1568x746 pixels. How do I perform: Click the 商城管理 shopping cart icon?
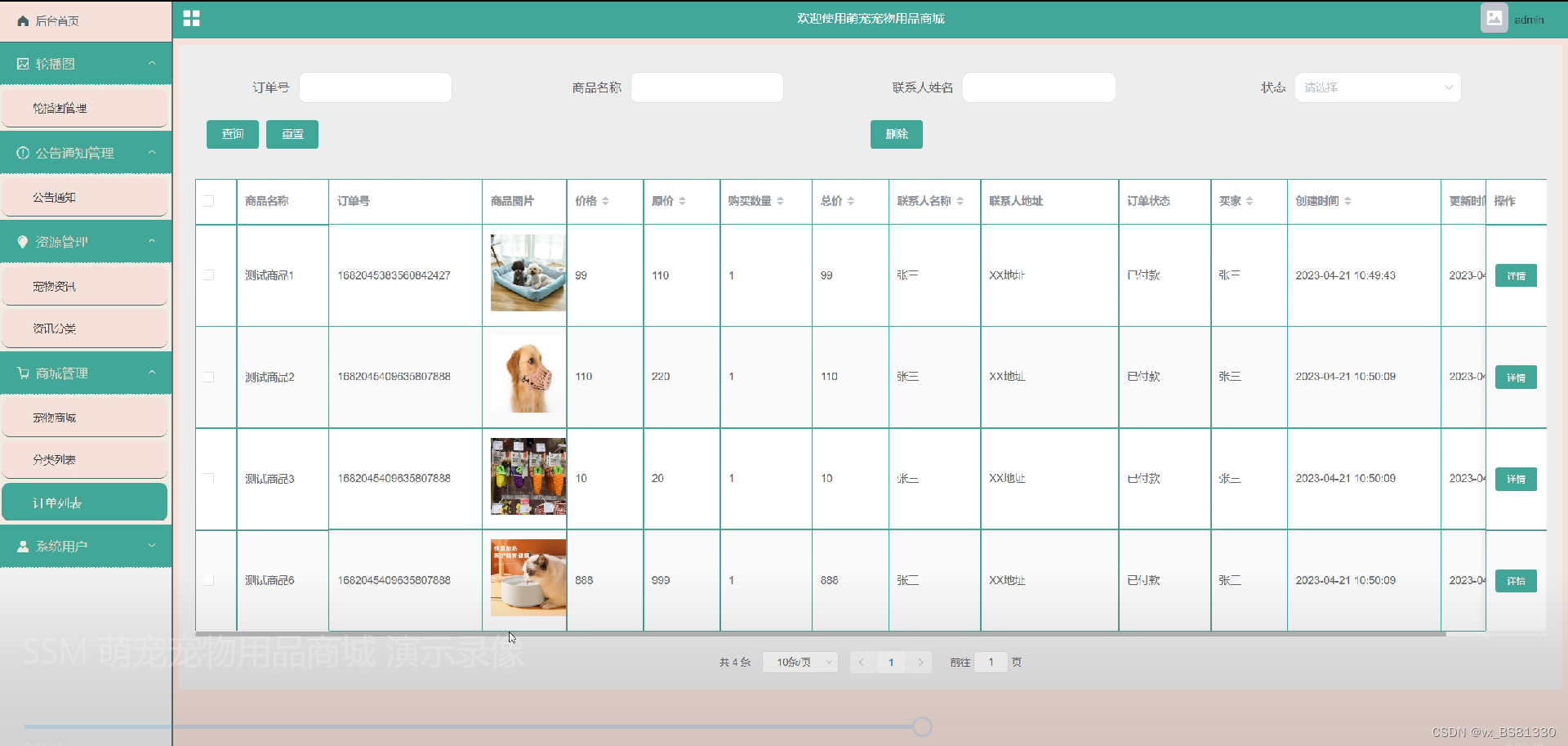pyautogui.click(x=23, y=373)
